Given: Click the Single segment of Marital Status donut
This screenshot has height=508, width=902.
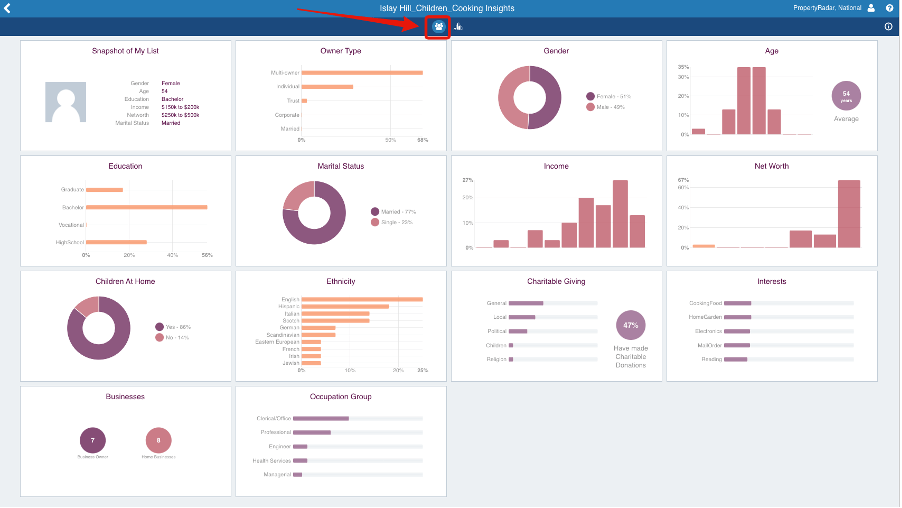Looking at the screenshot, I should (297, 194).
